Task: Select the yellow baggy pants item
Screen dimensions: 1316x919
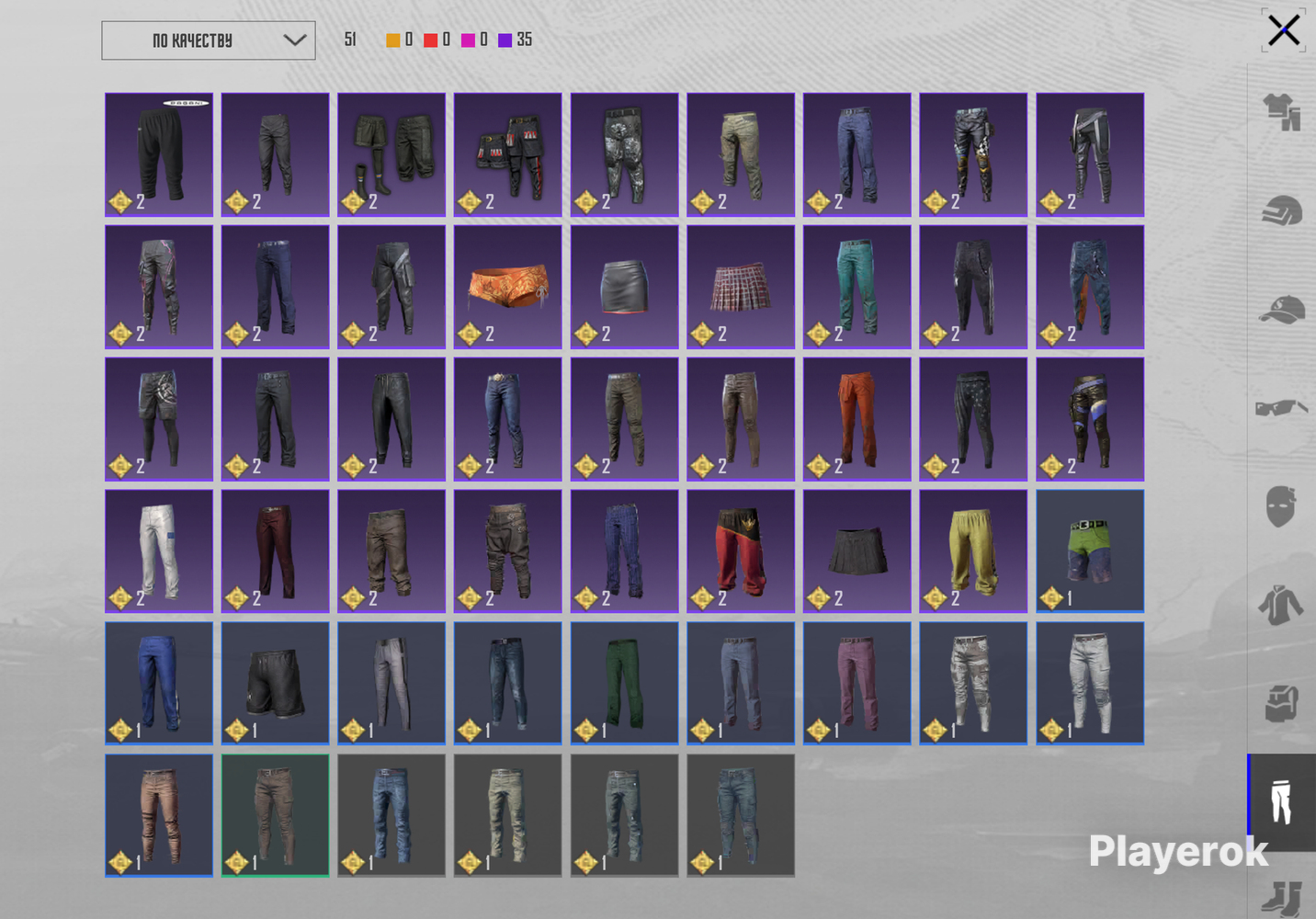Action: point(973,551)
